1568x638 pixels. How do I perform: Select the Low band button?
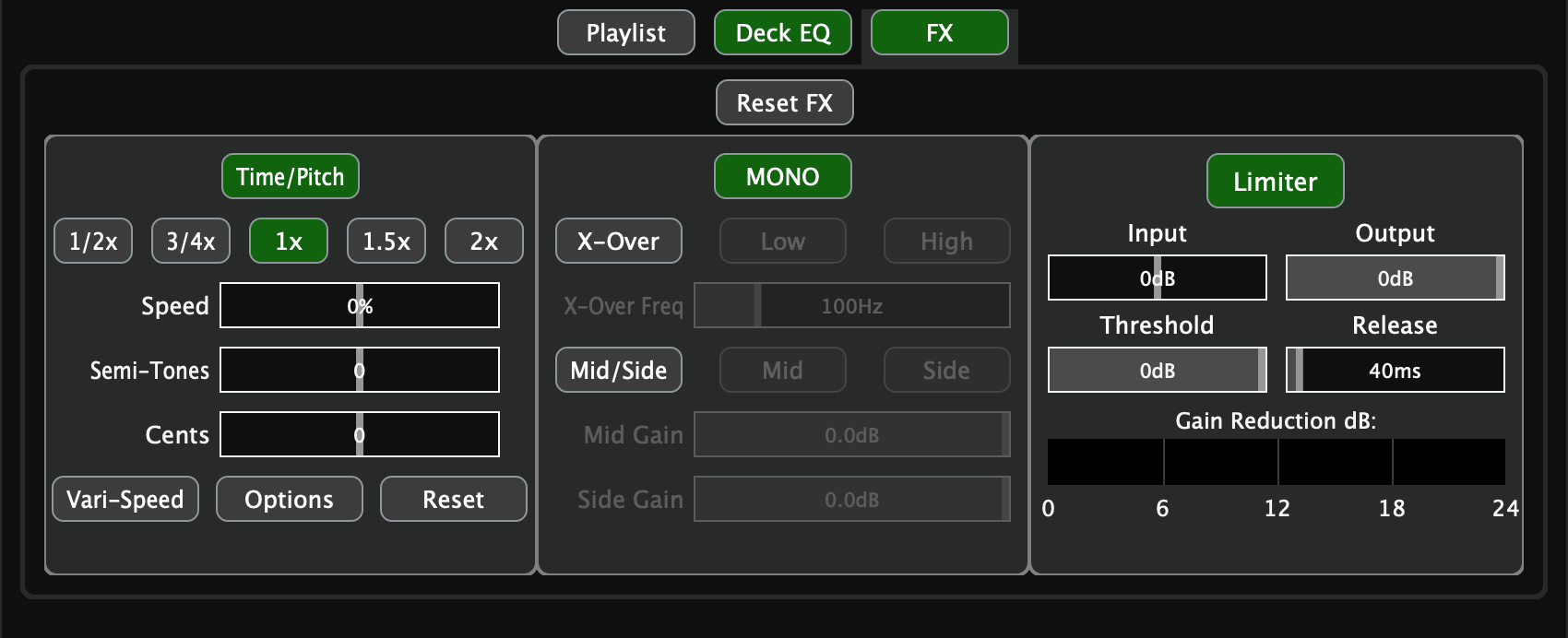click(783, 241)
